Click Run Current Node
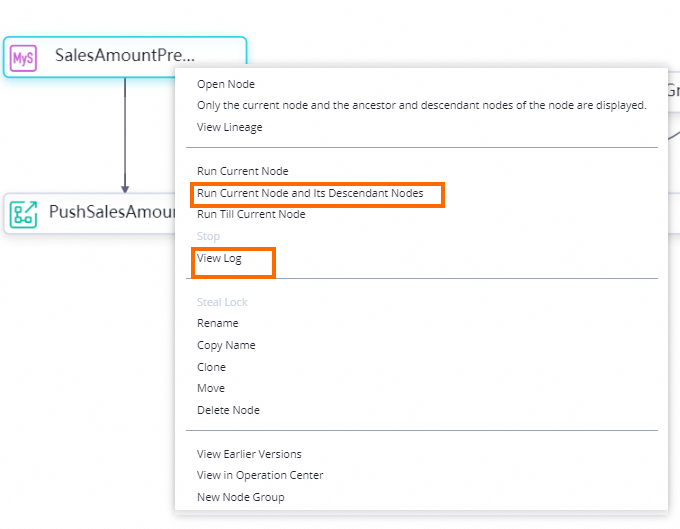The width and height of the screenshot is (680, 529). 242,171
